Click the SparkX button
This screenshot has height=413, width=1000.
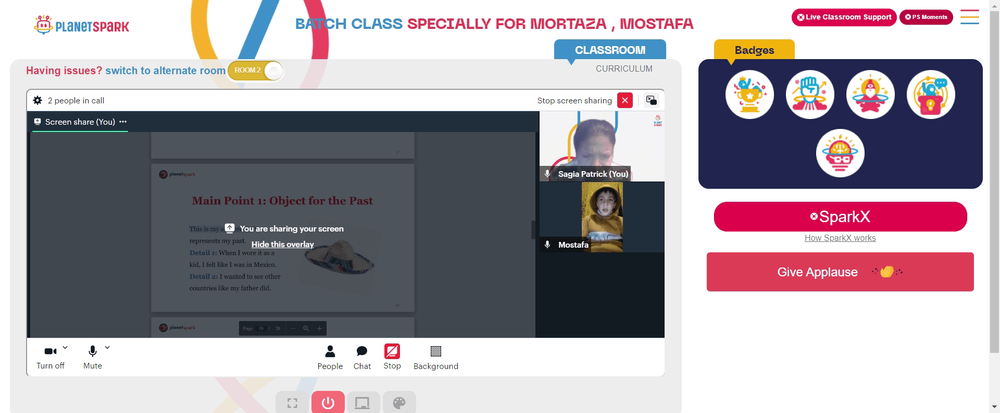[x=840, y=217]
